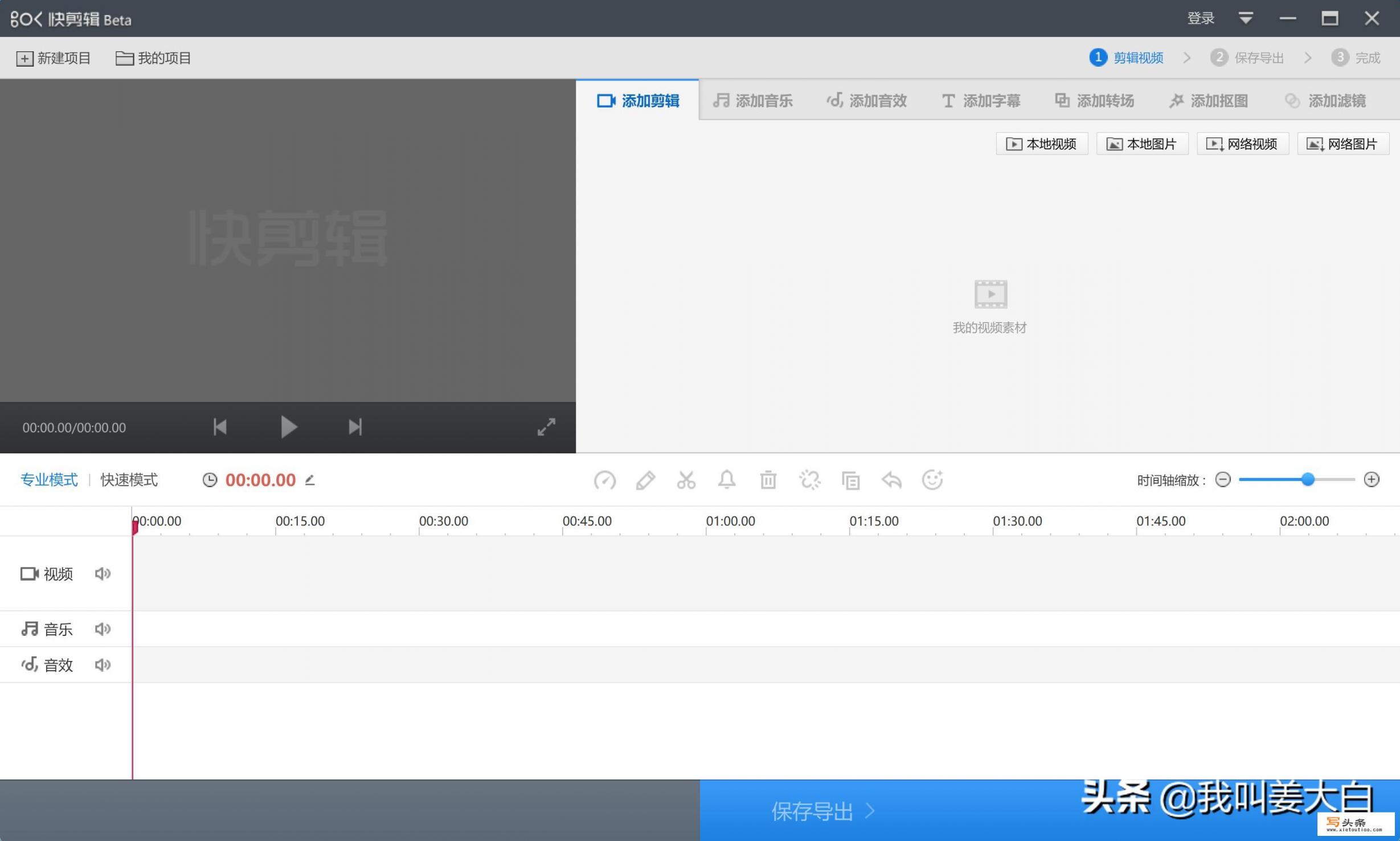This screenshot has height=841, width=1400.
Task: Click the 时间轴缩放 slider handle
Action: click(x=1308, y=479)
